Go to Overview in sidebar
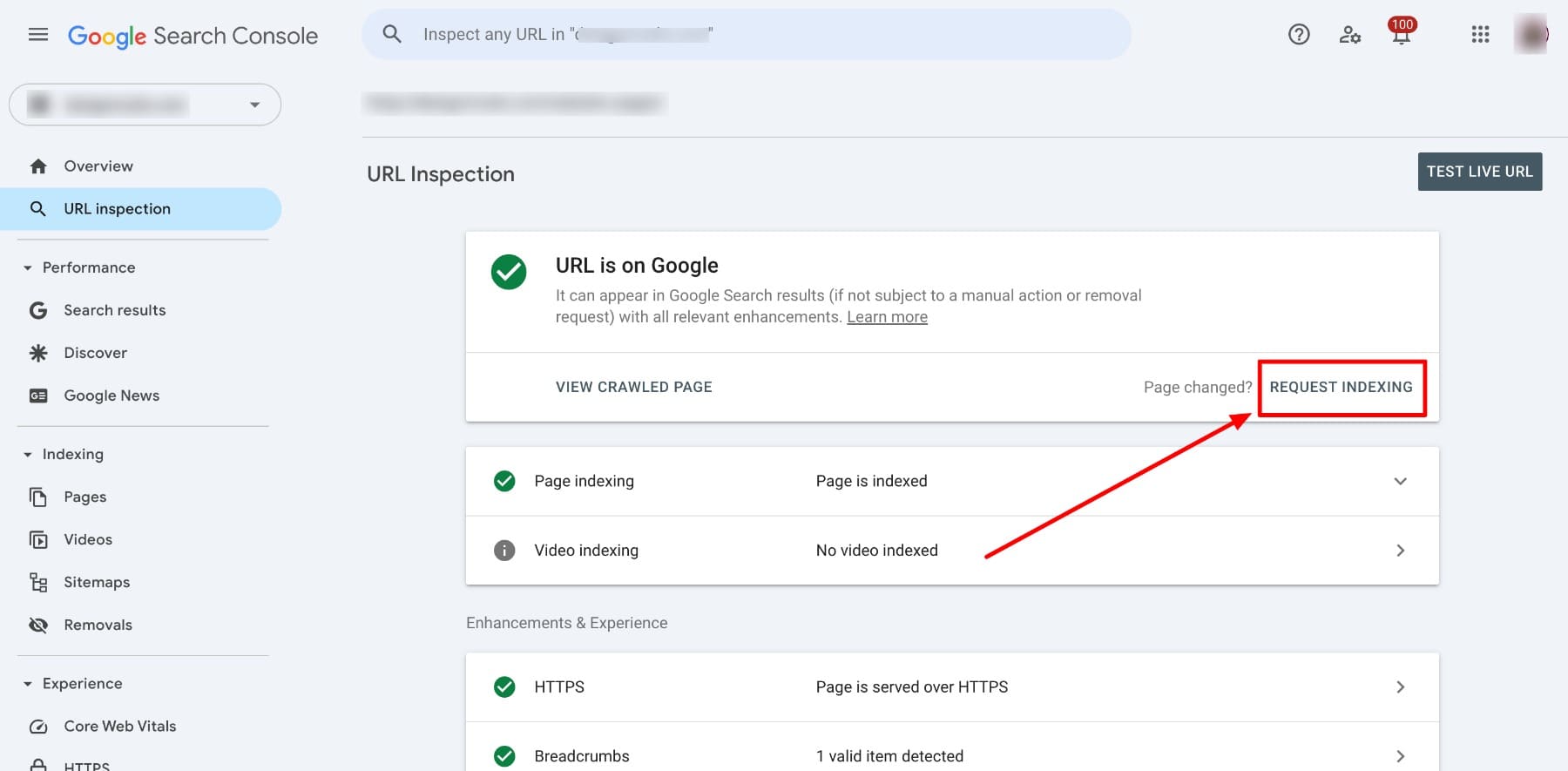Image resolution: width=1568 pixels, height=771 pixels. pos(98,166)
